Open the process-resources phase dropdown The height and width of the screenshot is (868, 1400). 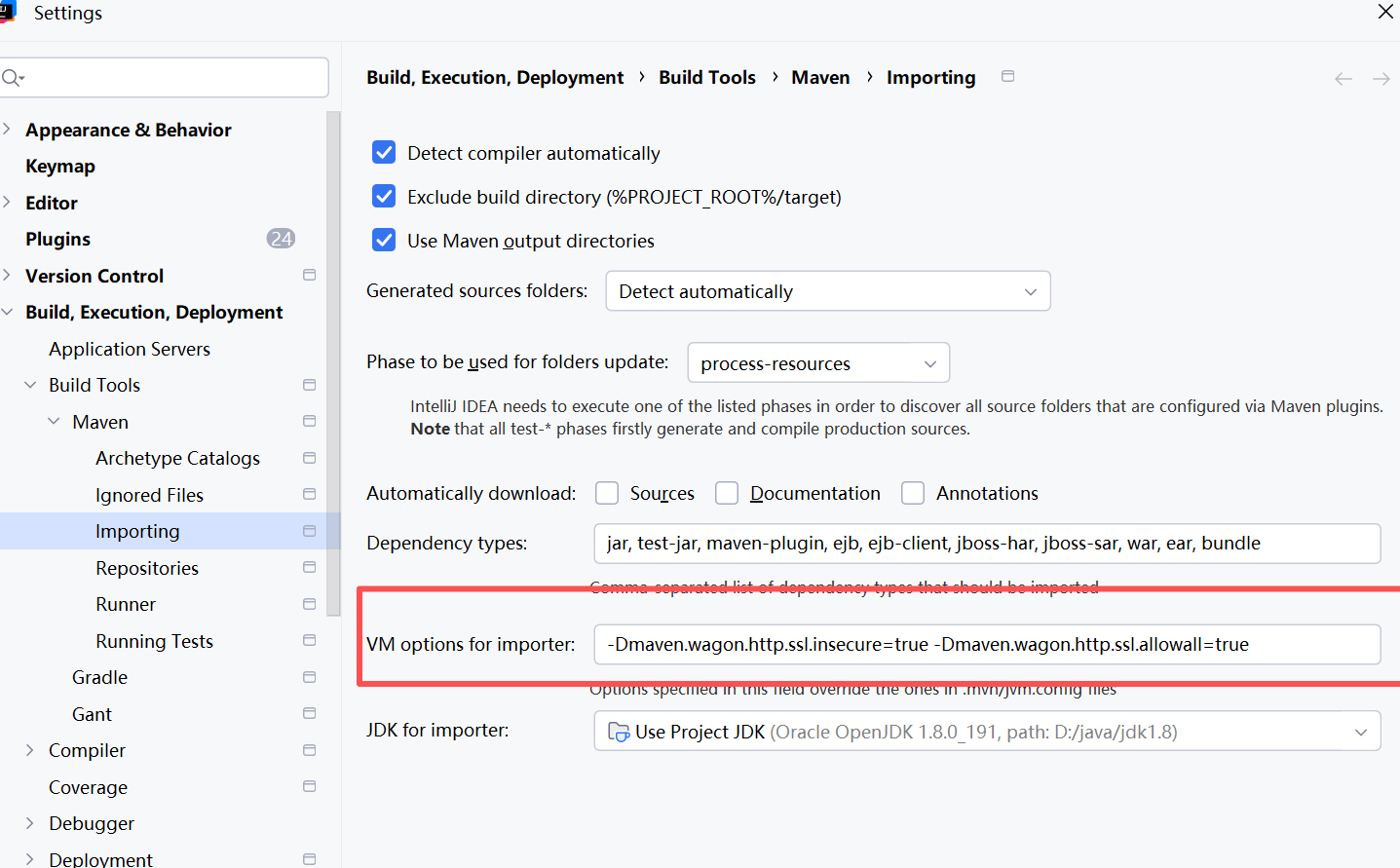[x=818, y=362]
